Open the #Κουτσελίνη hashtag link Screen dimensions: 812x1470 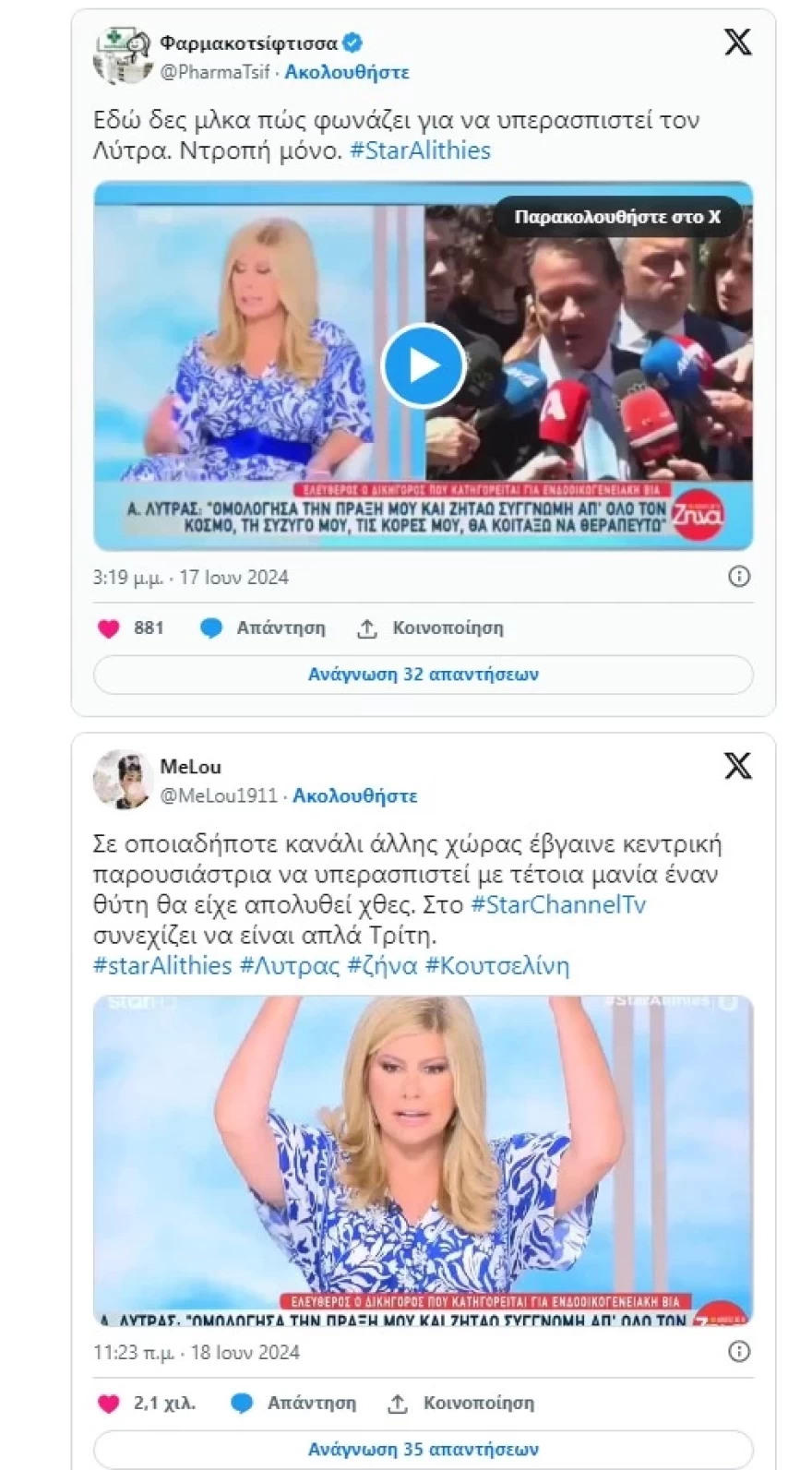pos(497,965)
